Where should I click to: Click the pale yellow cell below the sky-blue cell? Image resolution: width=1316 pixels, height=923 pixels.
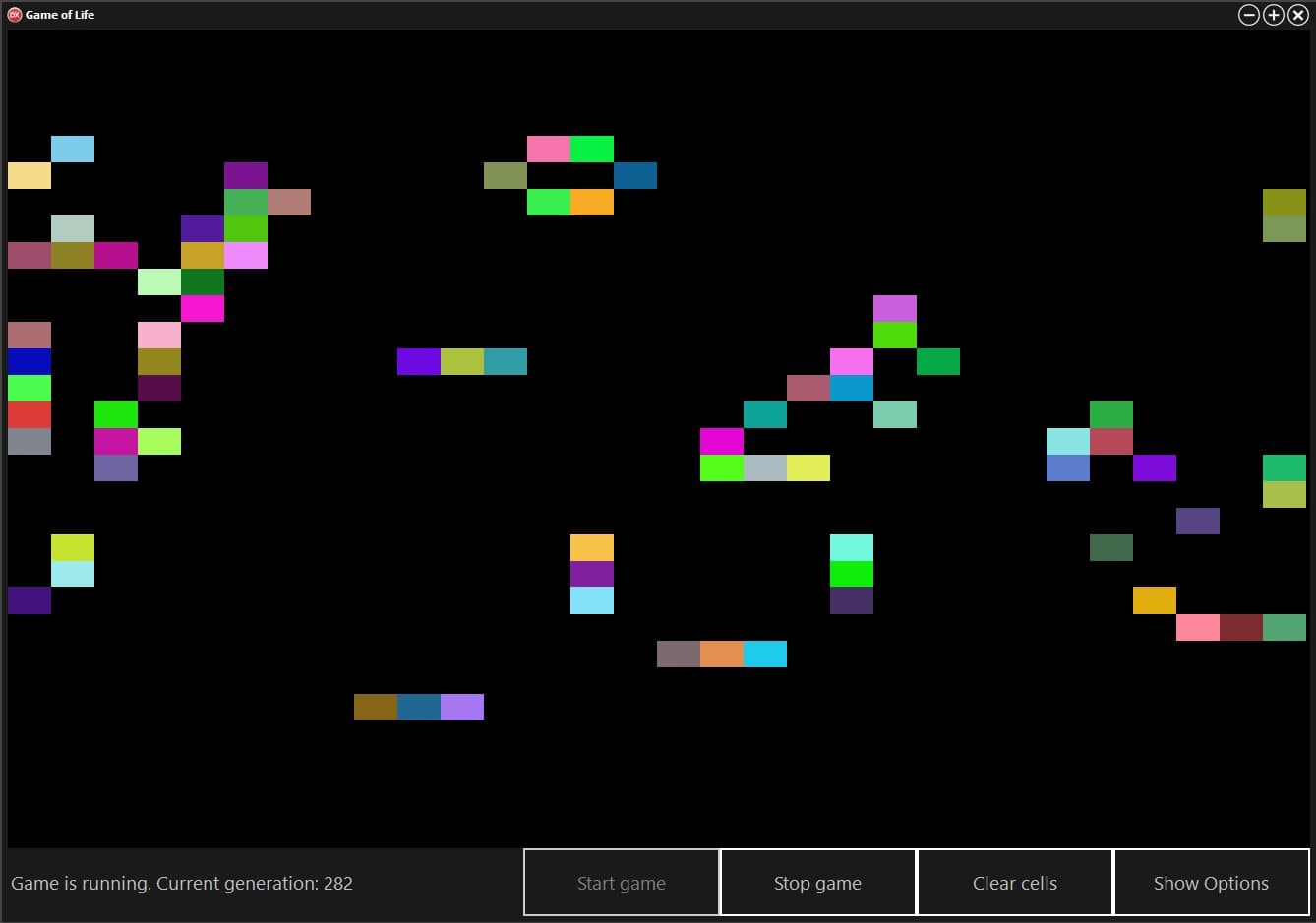tap(30, 175)
